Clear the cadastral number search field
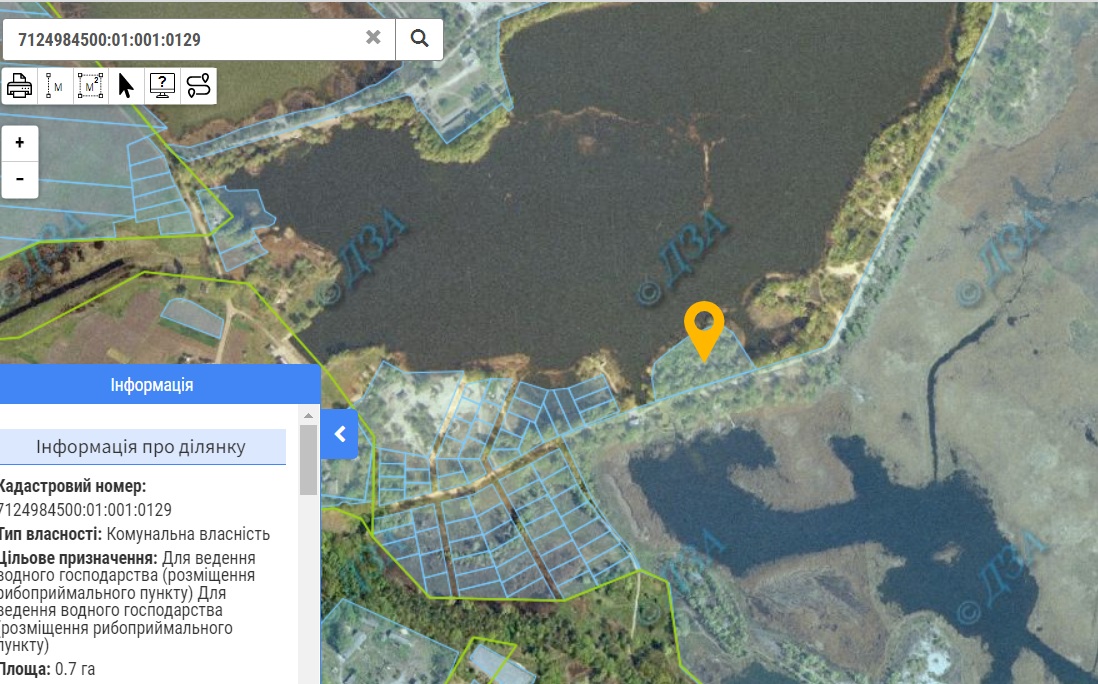 click(373, 38)
